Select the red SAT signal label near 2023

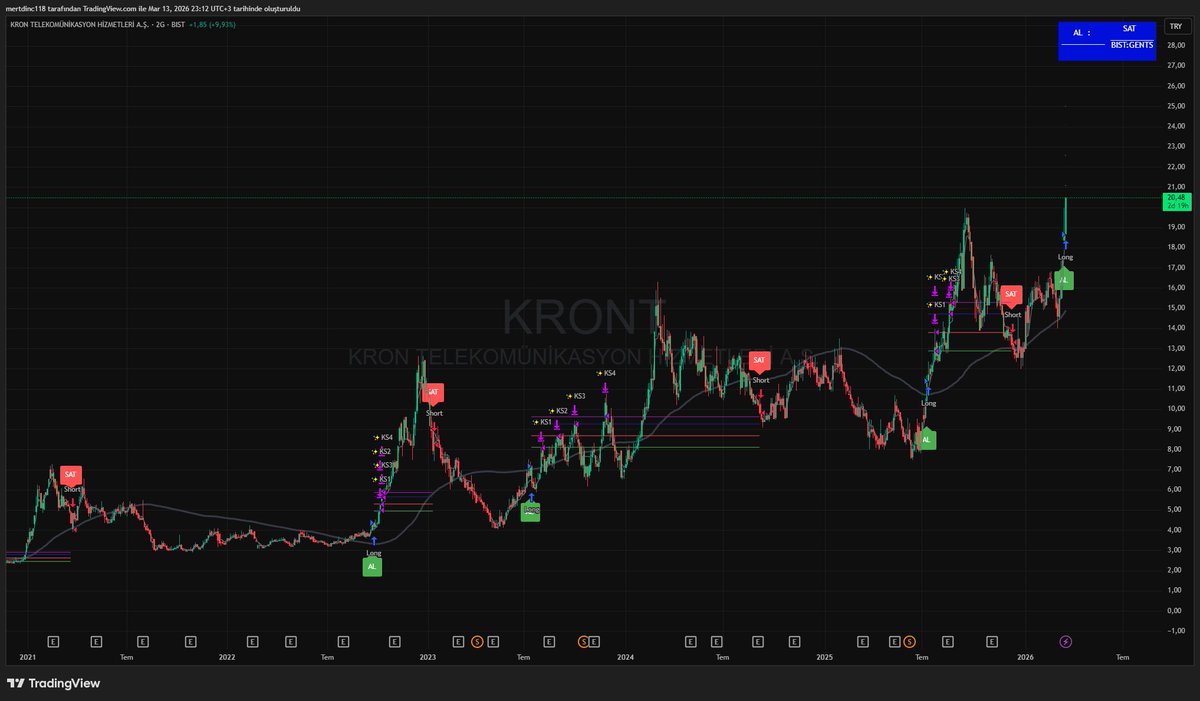click(433, 392)
